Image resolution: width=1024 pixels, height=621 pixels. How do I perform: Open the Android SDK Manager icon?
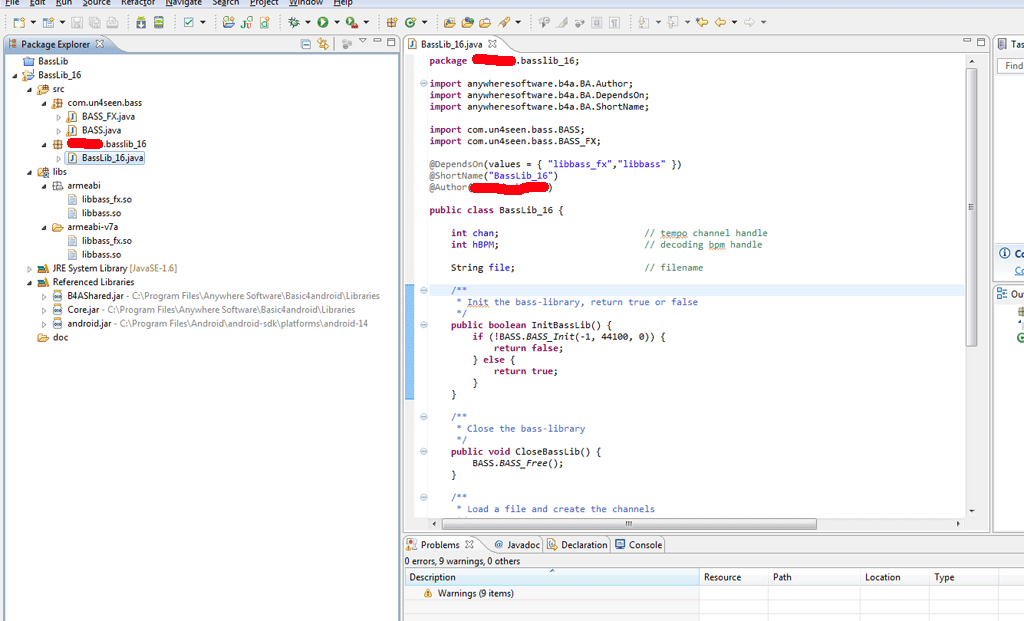(141, 23)
